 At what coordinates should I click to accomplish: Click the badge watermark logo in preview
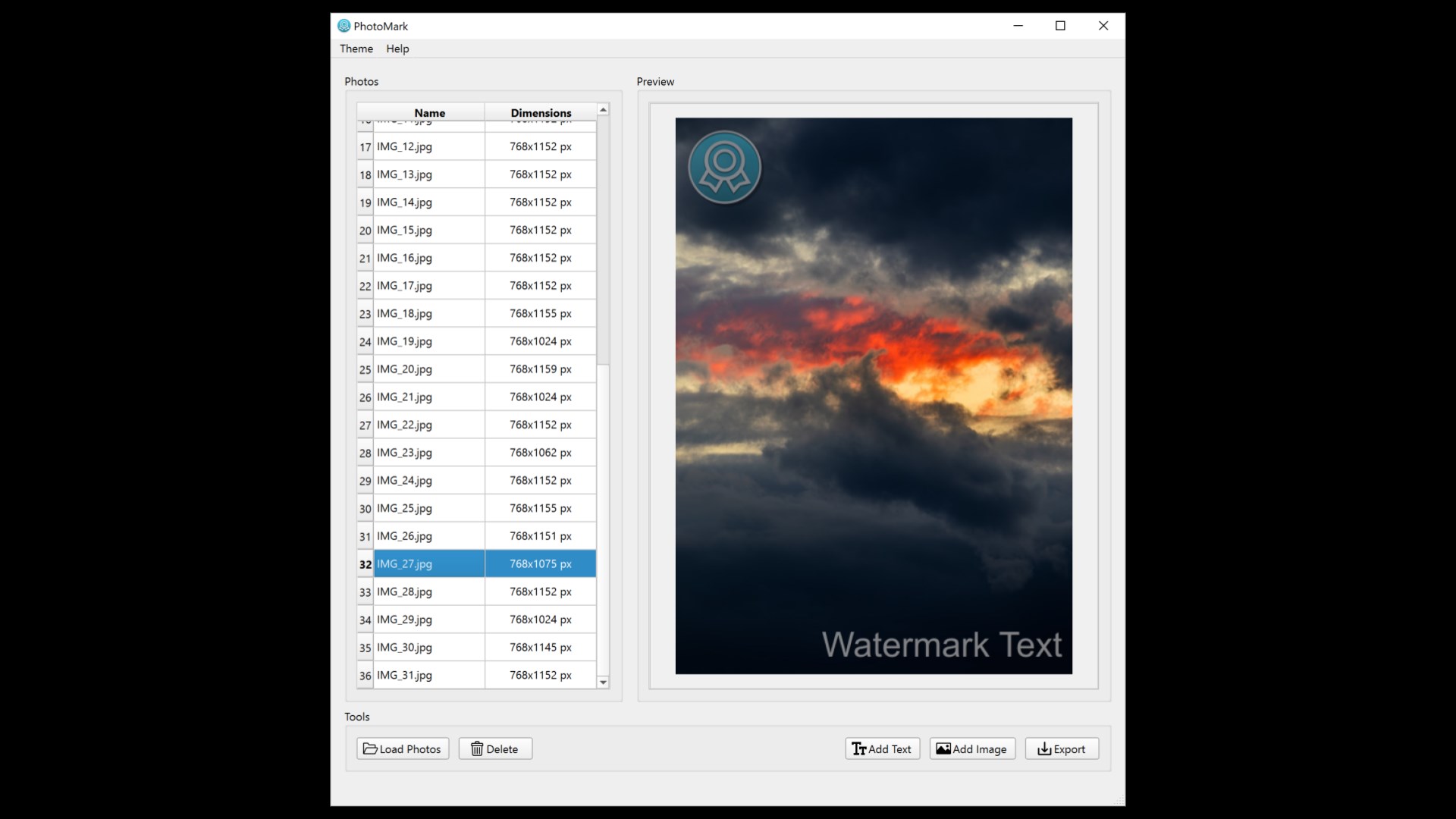(x=724, y=168)
